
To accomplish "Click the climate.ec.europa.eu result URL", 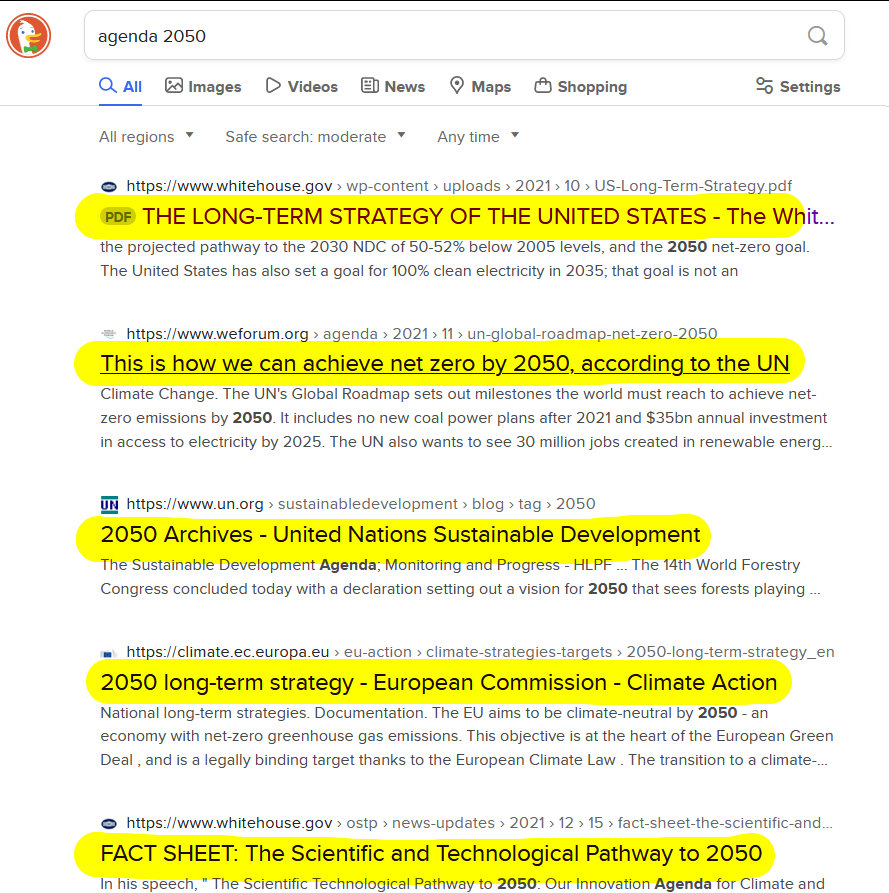I will tap(480, 652).
